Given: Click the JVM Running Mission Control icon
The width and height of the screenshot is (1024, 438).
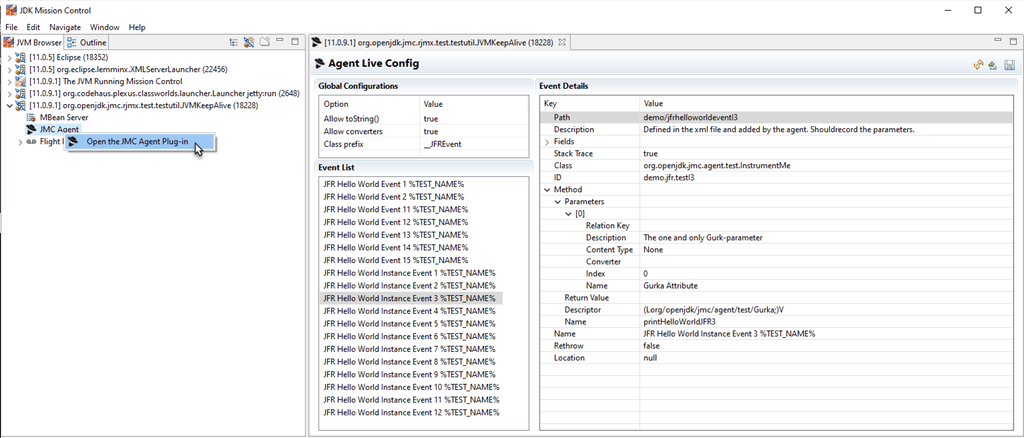Looking at the screenshot, I should pyautogui.click(x=21, y=82).
